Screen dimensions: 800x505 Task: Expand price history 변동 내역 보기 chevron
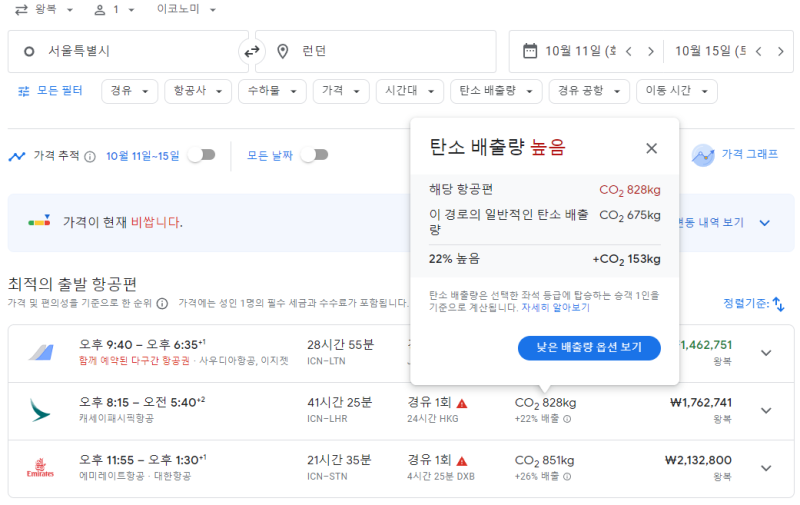tap(764, 223)
